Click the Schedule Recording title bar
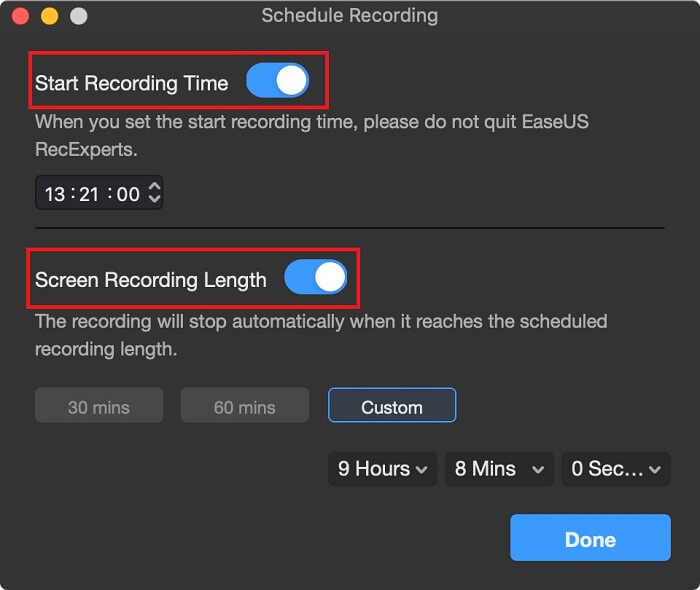This screenshot has width=700, height=590. (x=350, y=16)
